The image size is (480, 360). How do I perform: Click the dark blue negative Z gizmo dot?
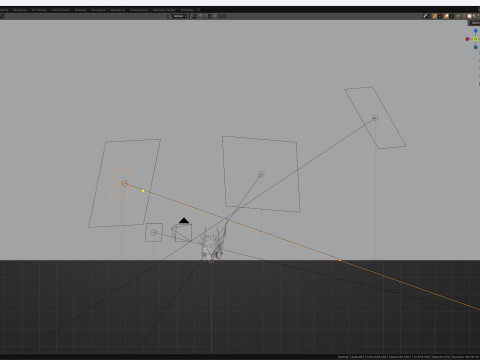point(476,47)
